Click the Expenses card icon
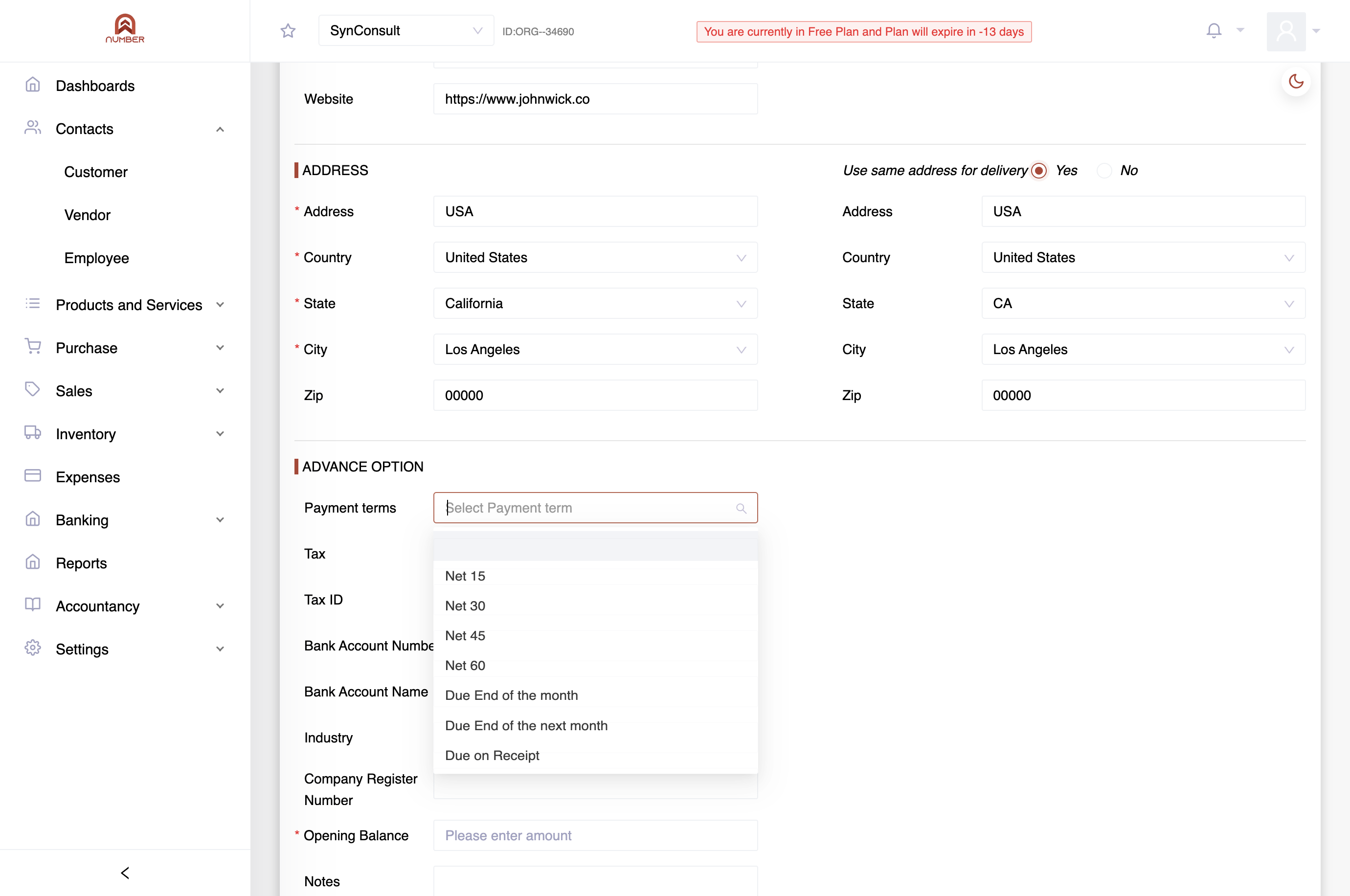1350x896 pixels. click(x=33, y=476)
